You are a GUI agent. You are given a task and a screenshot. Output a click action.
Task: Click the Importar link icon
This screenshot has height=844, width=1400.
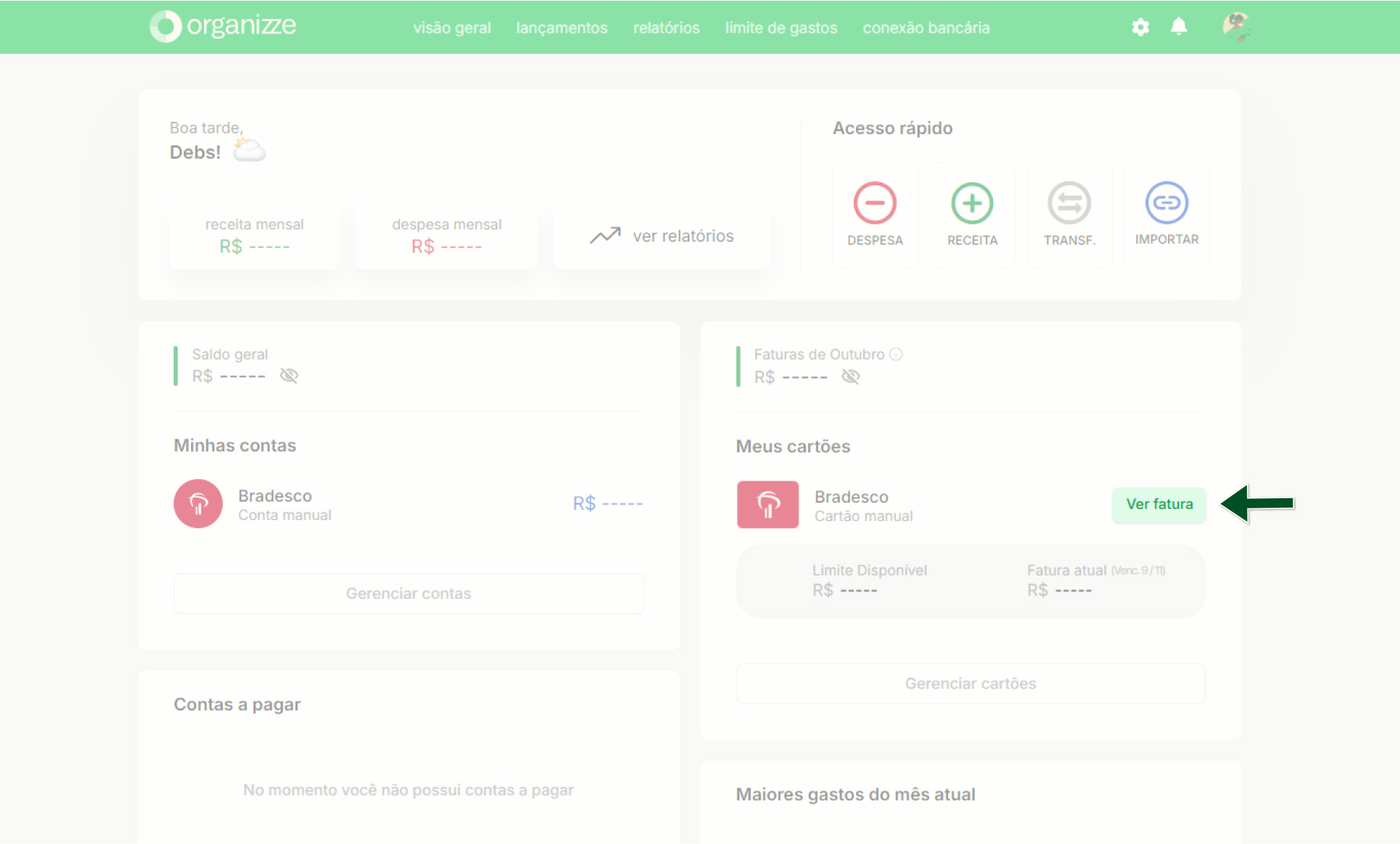[1167, 202]
